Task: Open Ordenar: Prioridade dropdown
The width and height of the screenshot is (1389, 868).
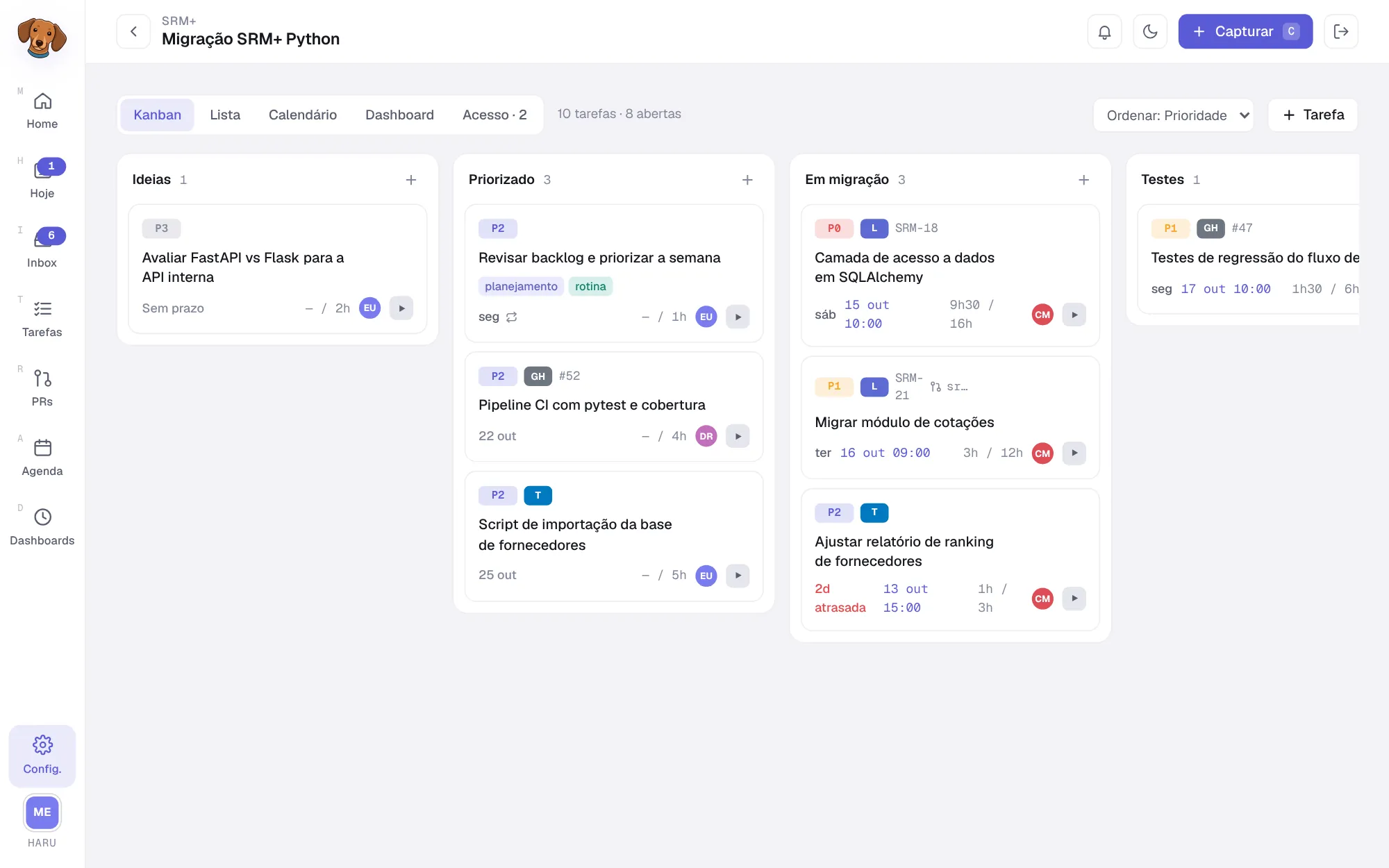Action: (1173, 115)
